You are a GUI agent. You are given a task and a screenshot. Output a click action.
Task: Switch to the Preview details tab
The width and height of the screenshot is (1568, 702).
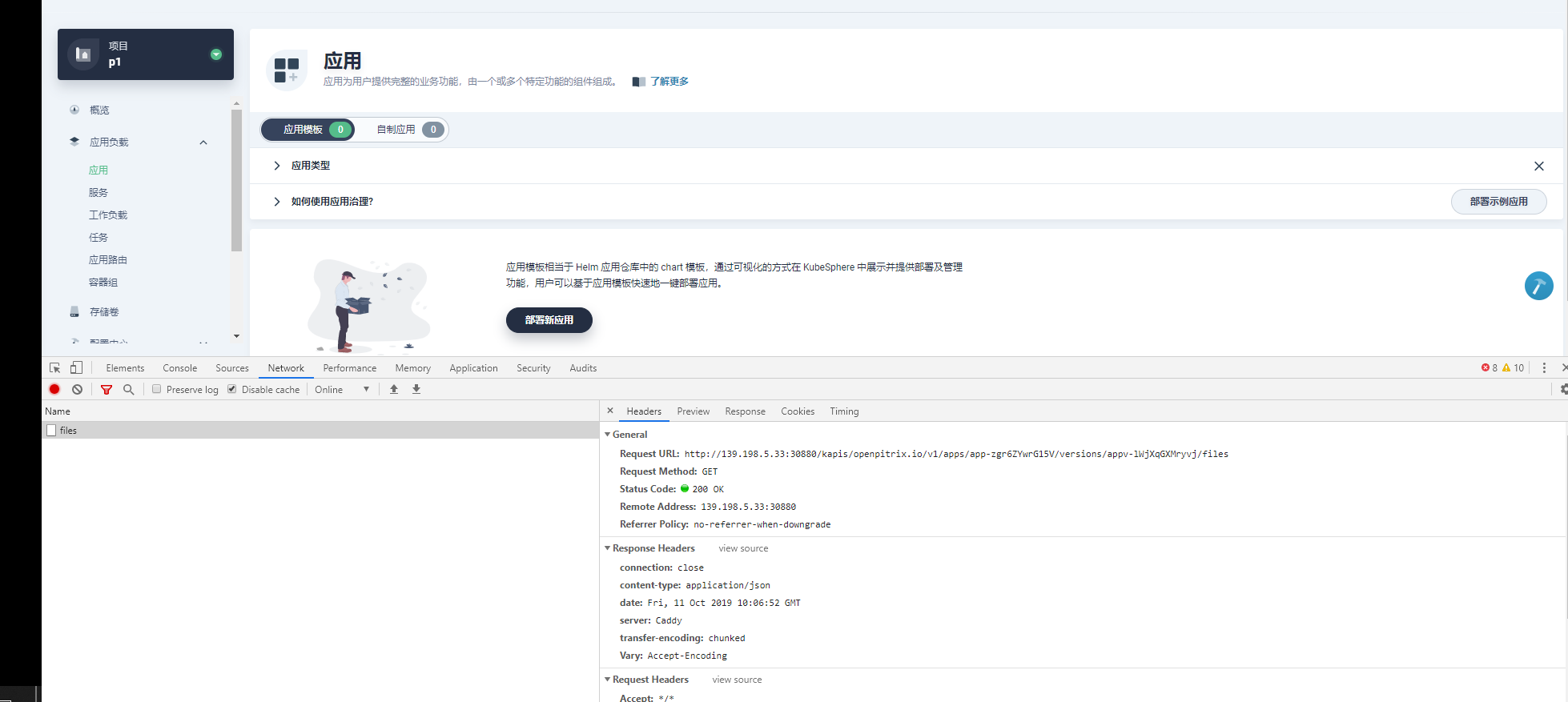pos(693,411)
